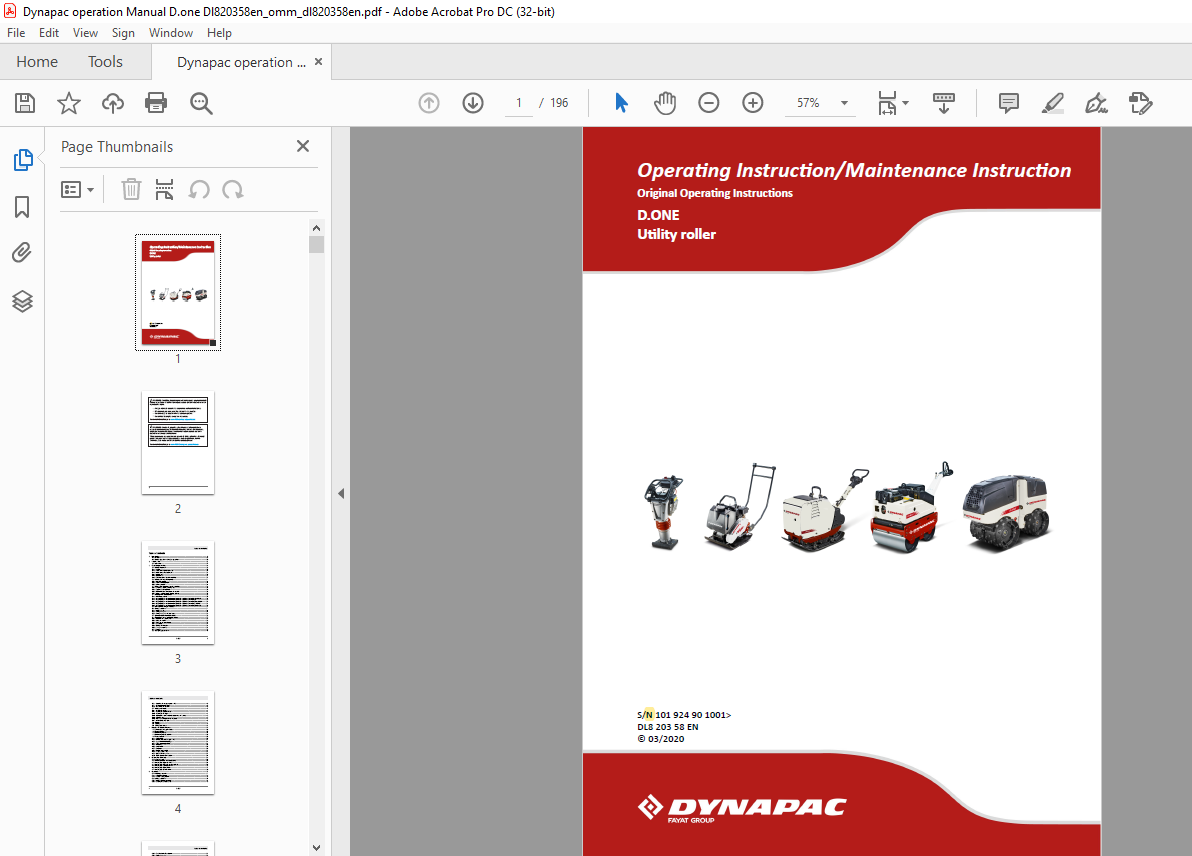
Task: Click the scrolling mode keyboard icon
Action: 943,103
